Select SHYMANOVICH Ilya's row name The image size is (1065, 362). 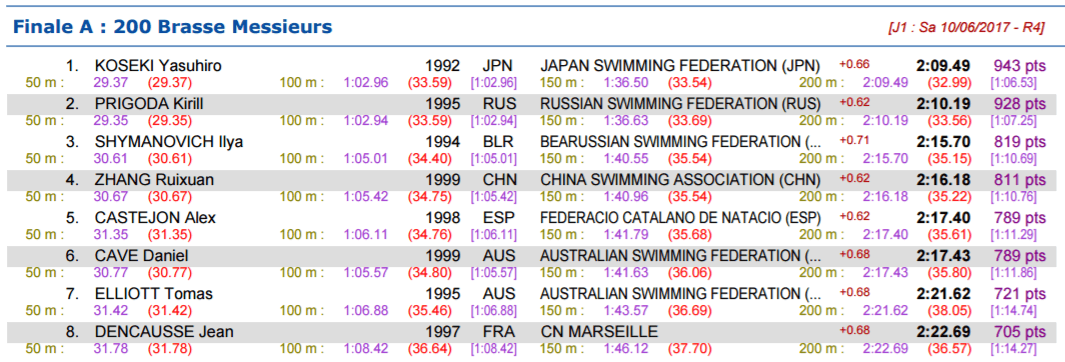tap(169, 142)
